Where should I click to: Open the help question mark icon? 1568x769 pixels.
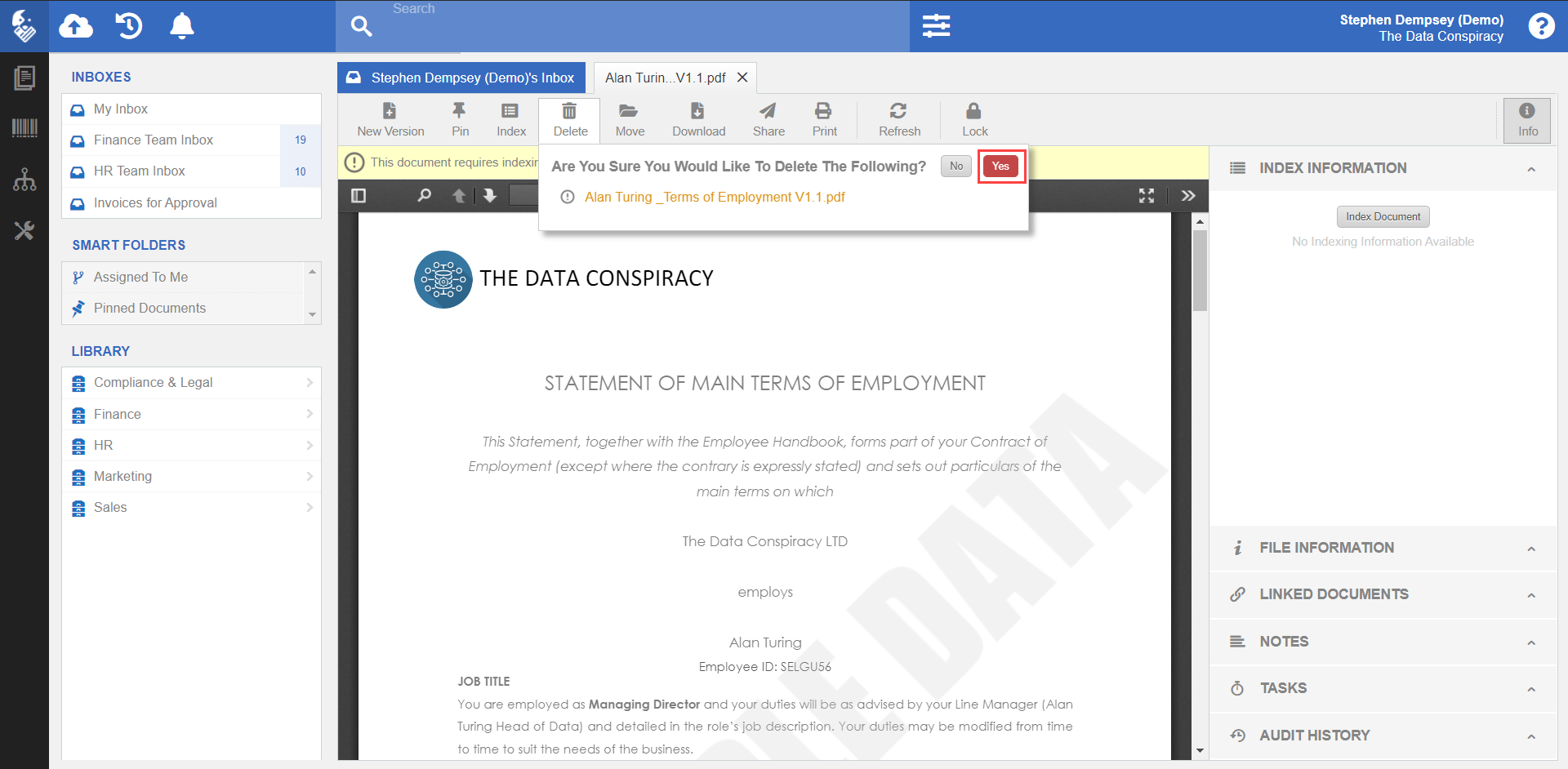point(1541,26)
